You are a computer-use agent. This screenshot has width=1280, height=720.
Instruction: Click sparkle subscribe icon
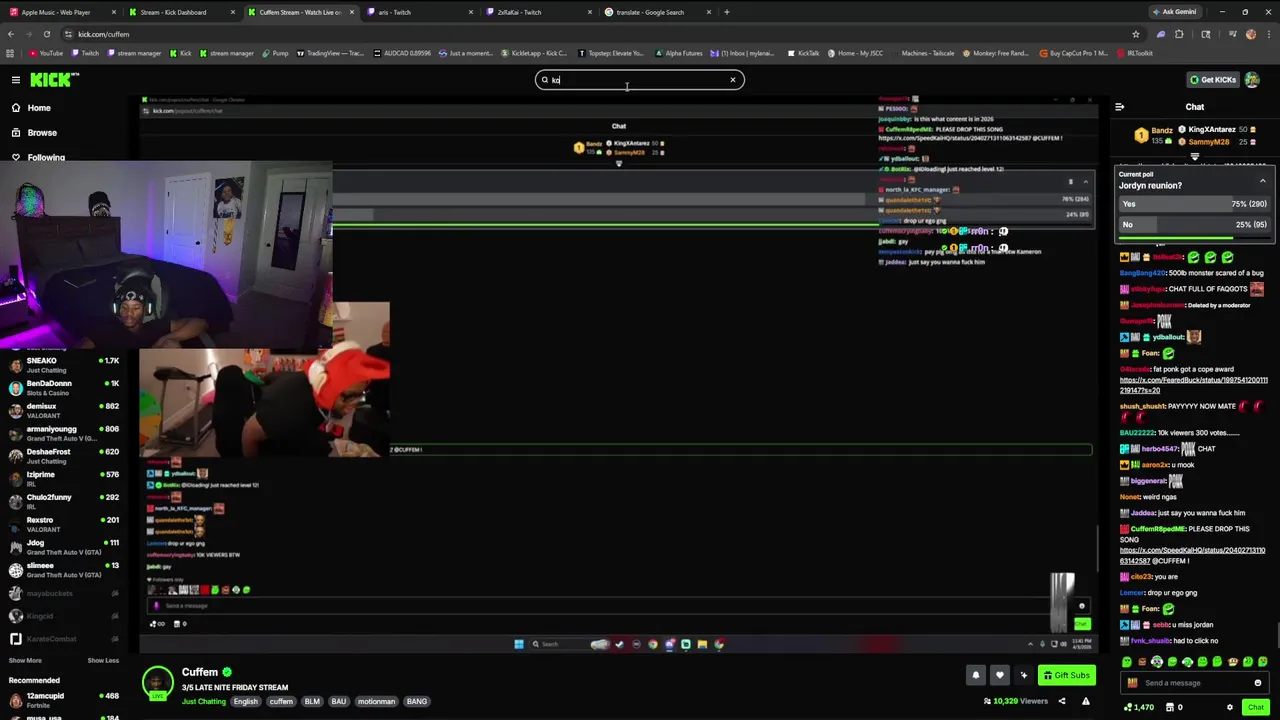(x=1023, y=675)
